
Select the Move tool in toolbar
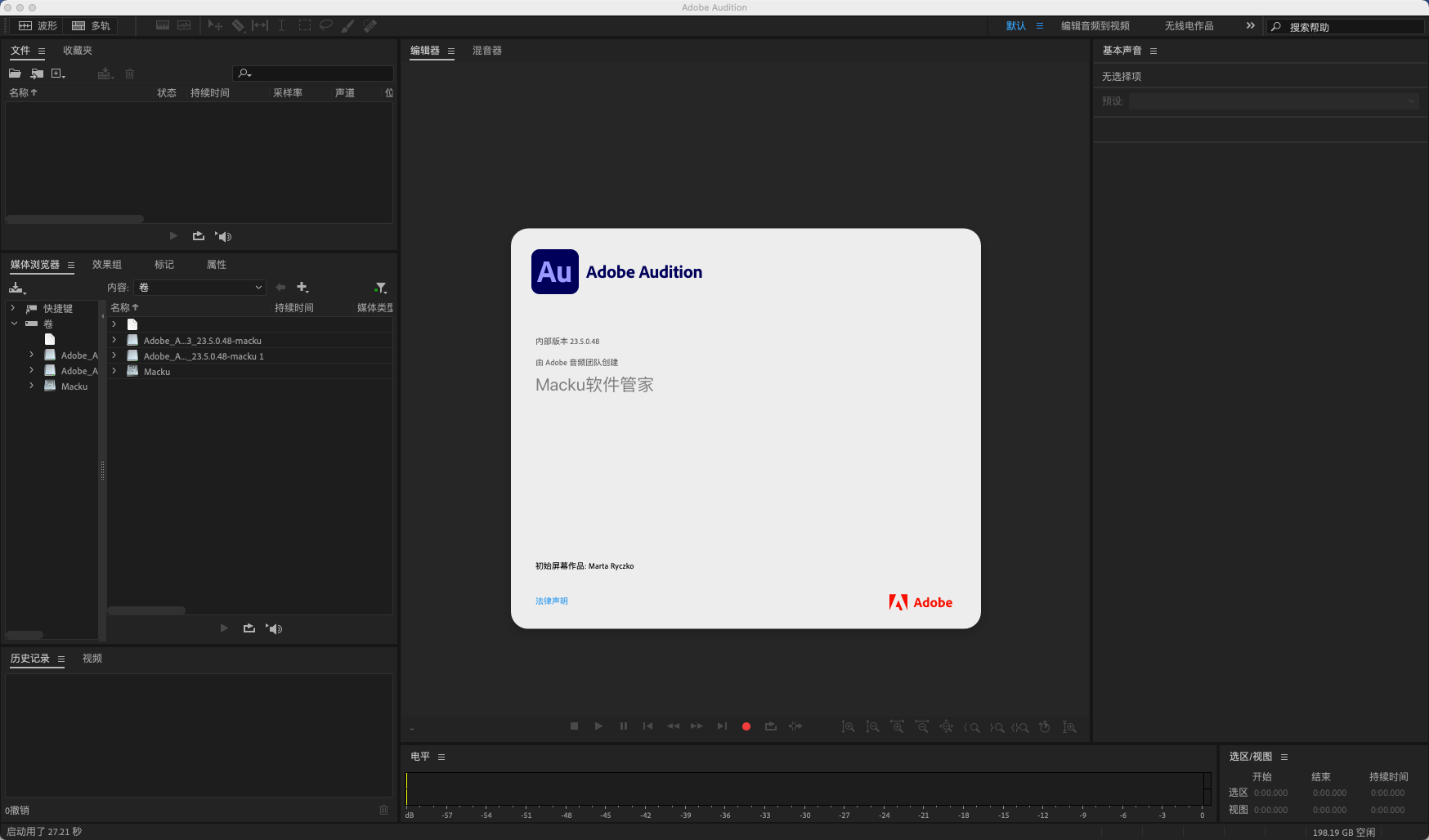click(x=215, y=25)
